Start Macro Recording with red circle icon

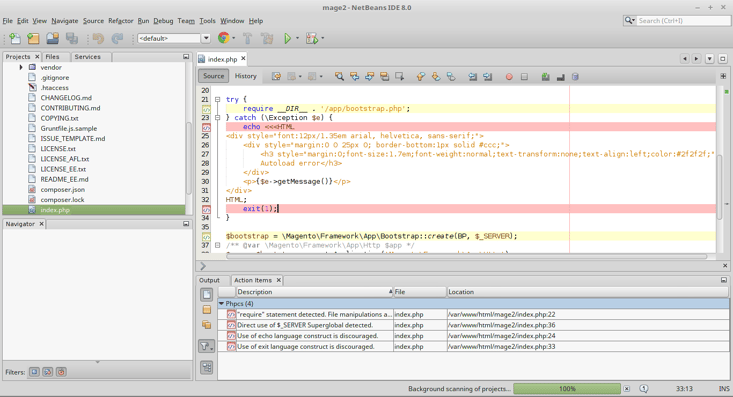(509, 77)
